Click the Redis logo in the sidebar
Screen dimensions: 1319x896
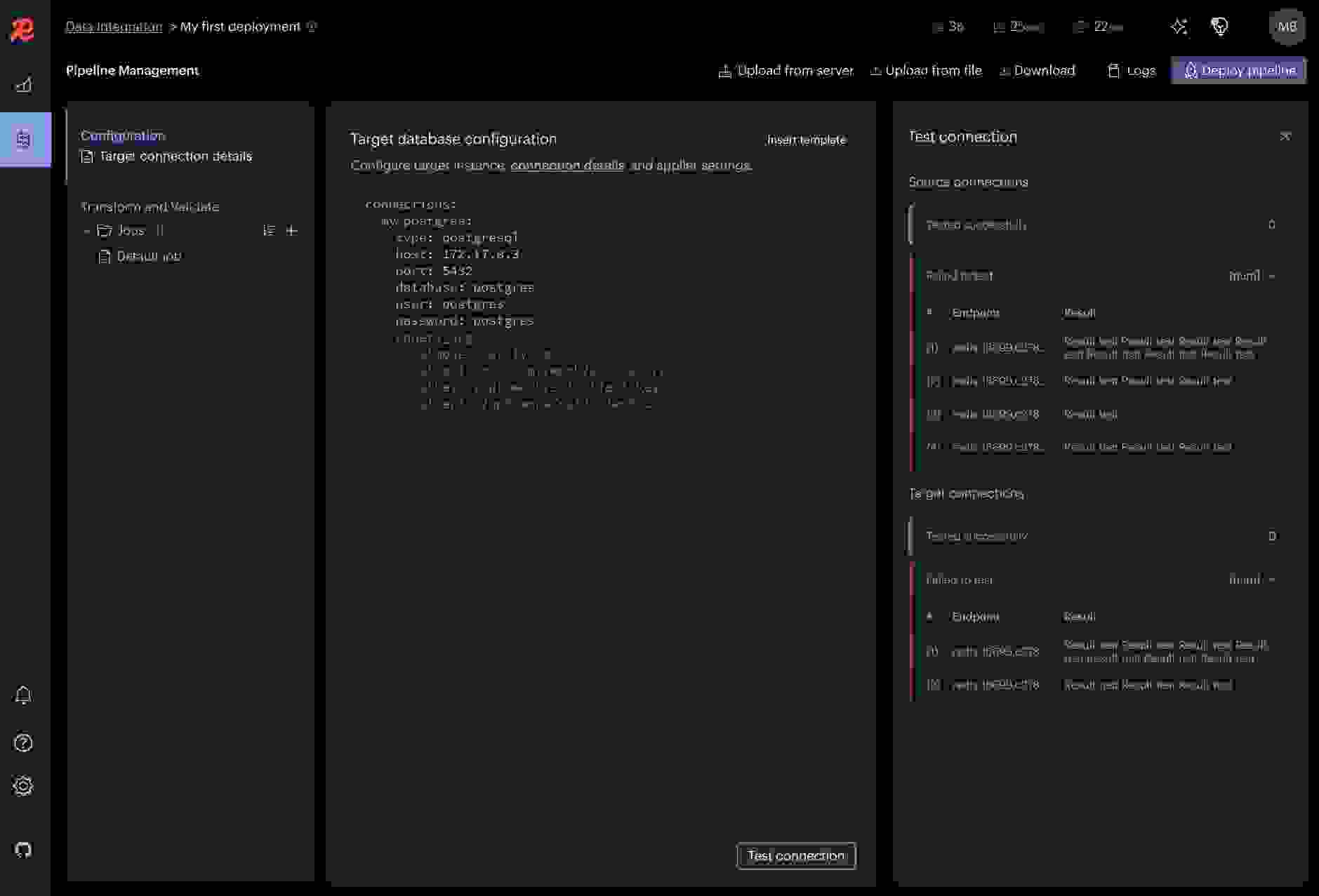[22, 29]
